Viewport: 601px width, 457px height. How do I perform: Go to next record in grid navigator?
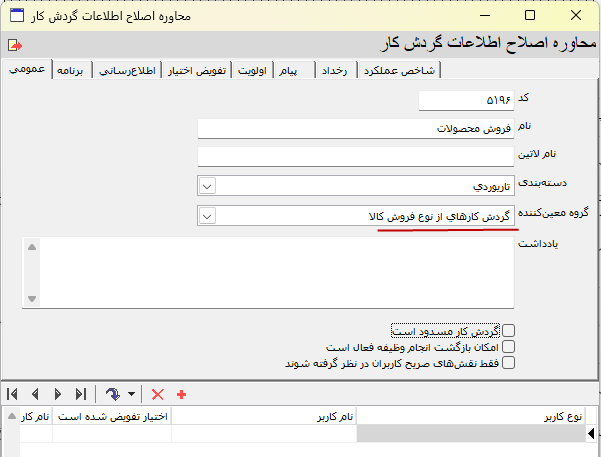point(58,394)
